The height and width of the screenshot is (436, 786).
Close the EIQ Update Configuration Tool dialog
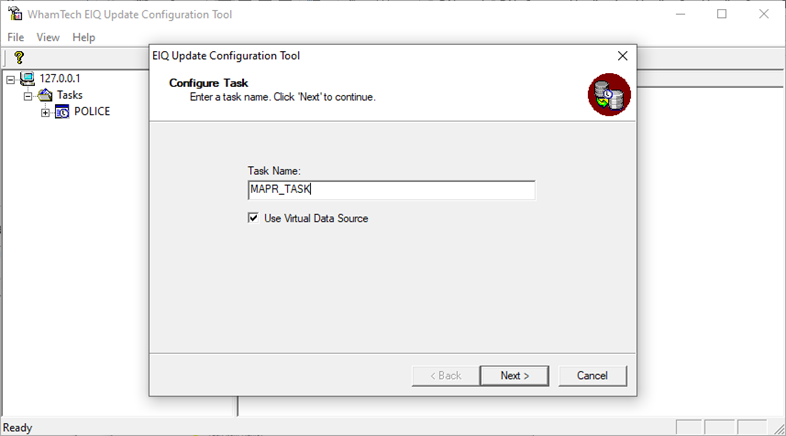point(623,56)
